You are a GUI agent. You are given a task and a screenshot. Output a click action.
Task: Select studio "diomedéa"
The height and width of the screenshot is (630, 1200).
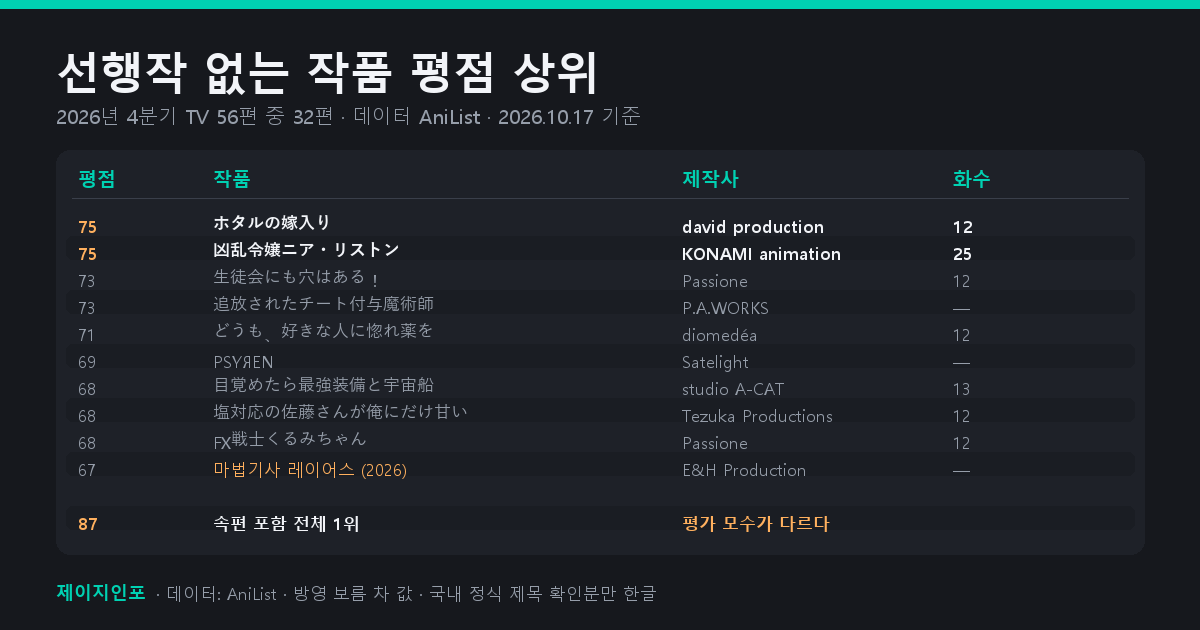tap(720, 335)
